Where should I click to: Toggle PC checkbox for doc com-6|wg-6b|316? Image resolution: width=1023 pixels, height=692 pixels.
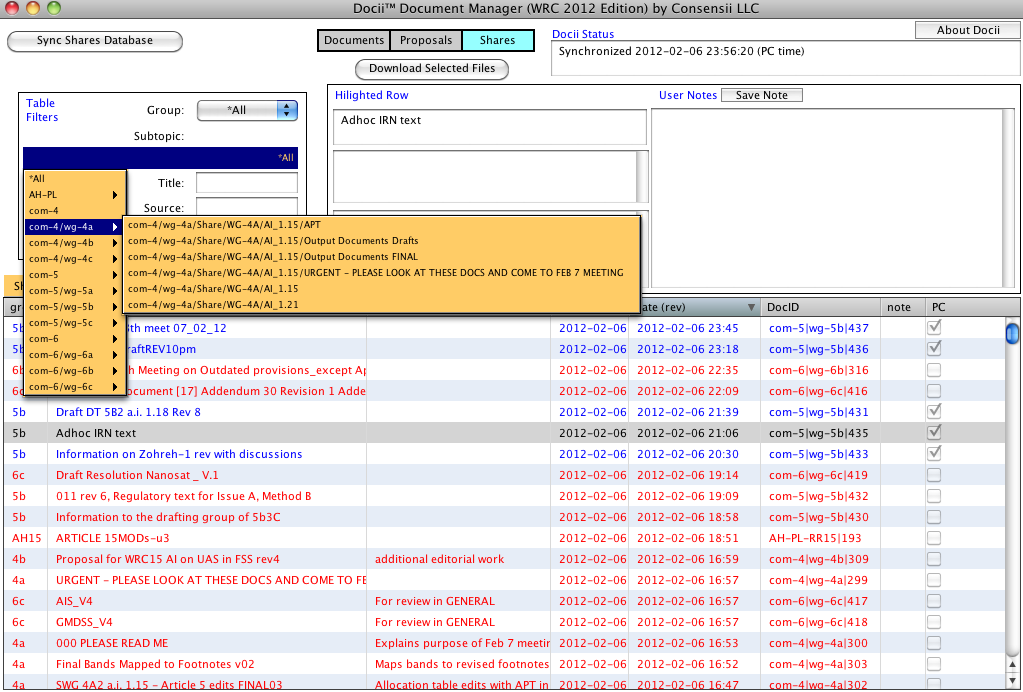tap(935, 370)
